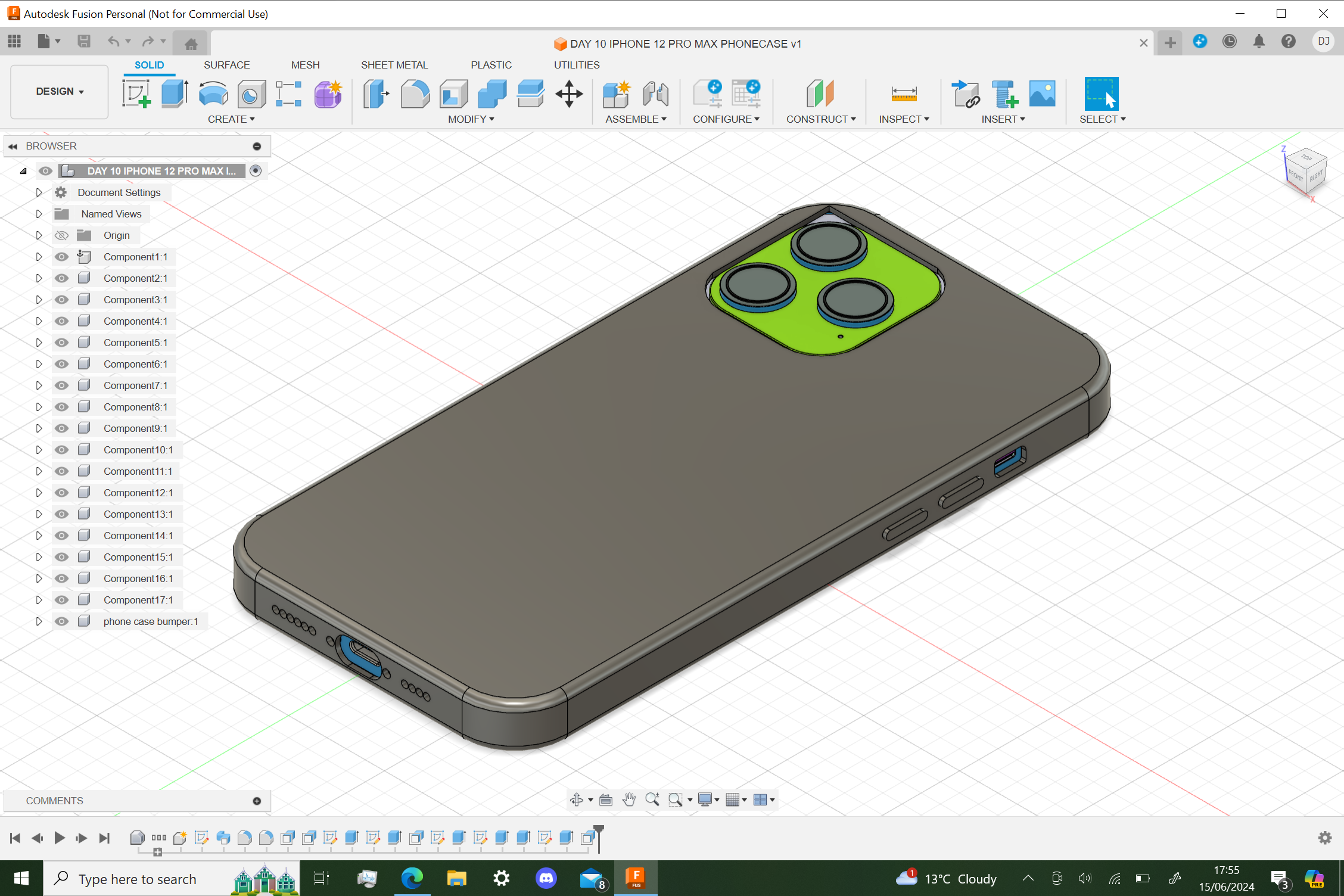Switch to the SURFACE tab

point(226,65)
